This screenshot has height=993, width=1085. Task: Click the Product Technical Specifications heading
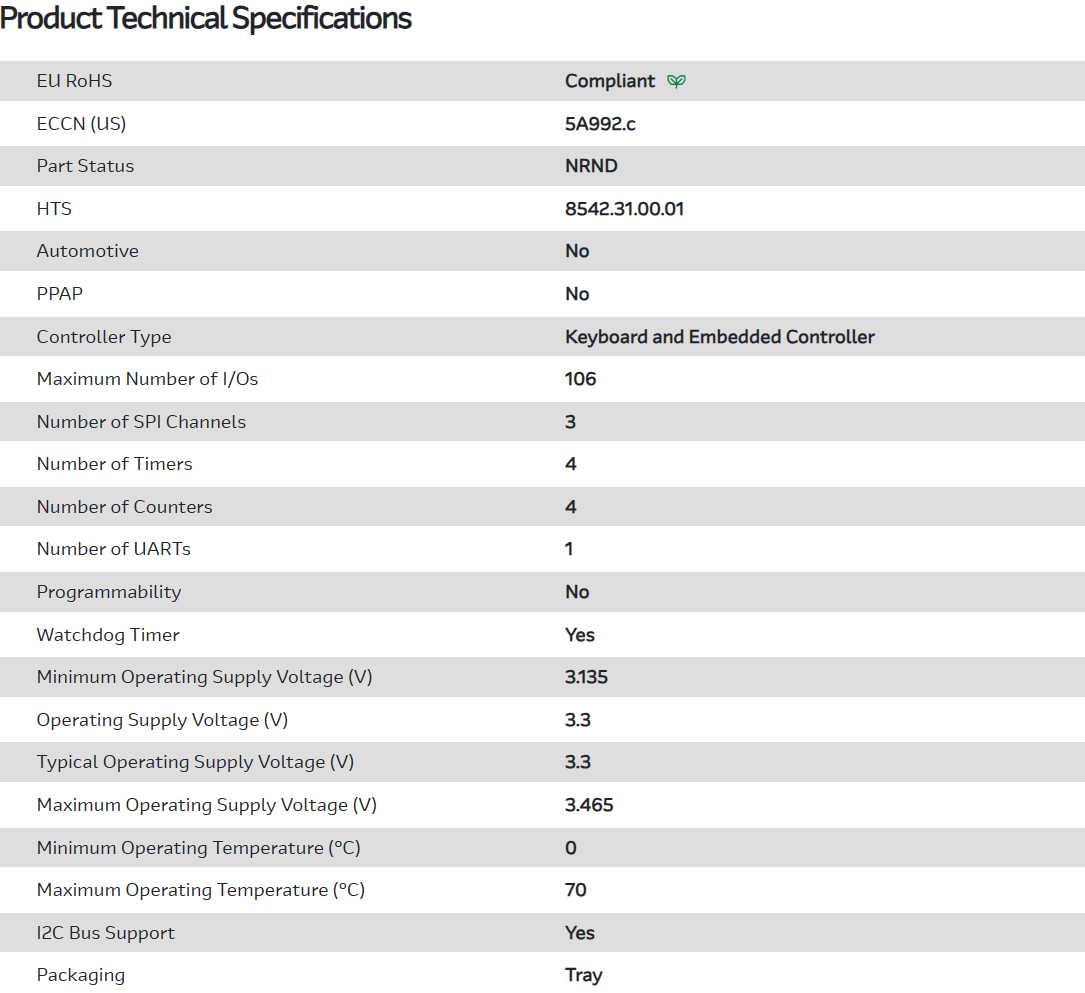coord(206,18)
